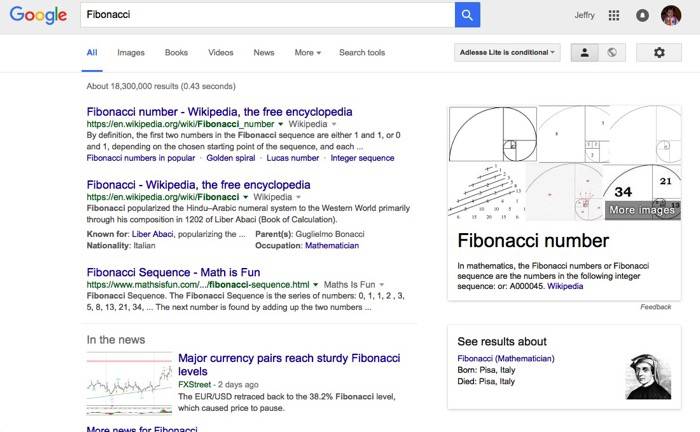Hide private results with globe icon

611,52
